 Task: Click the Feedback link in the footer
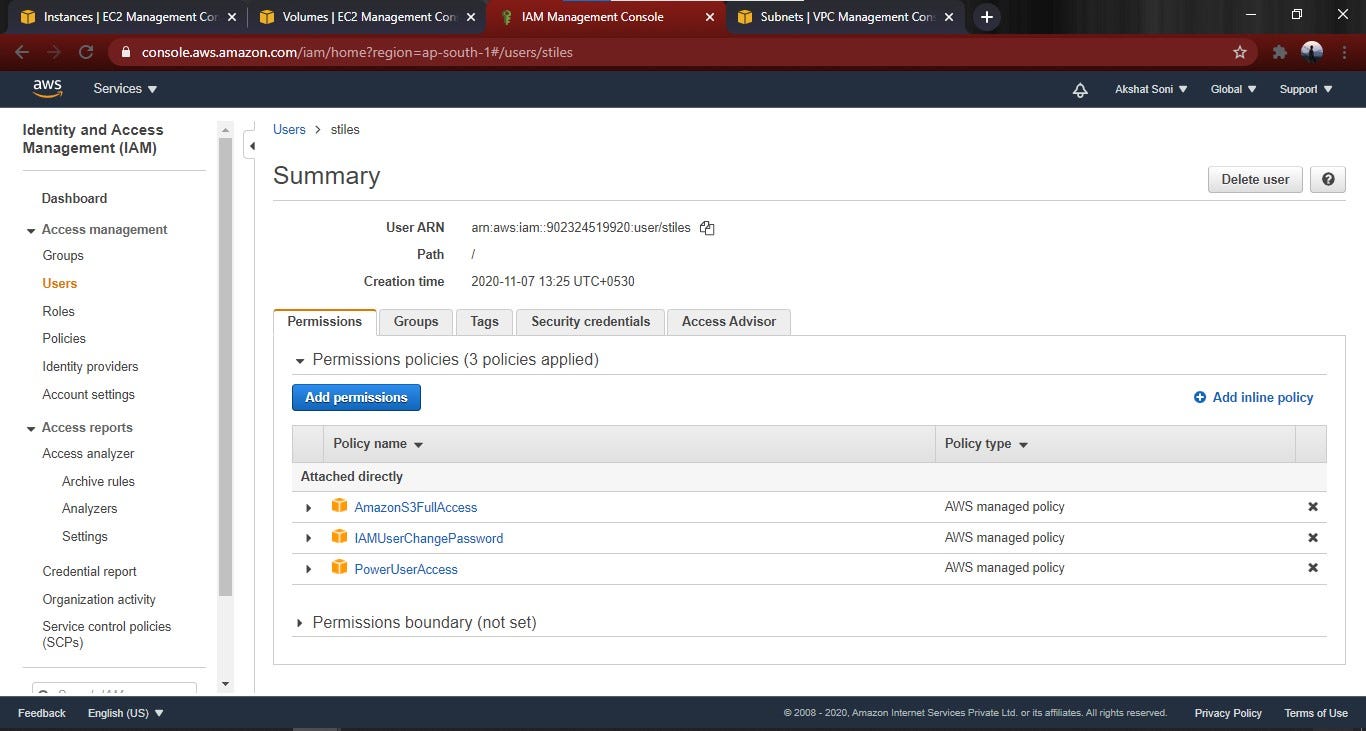click(x=41, y=713)
